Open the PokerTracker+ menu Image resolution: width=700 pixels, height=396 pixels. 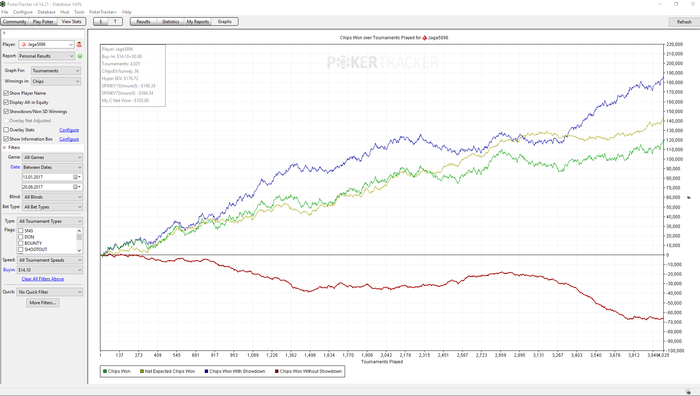pyautogui.click(x=103, y=12)
